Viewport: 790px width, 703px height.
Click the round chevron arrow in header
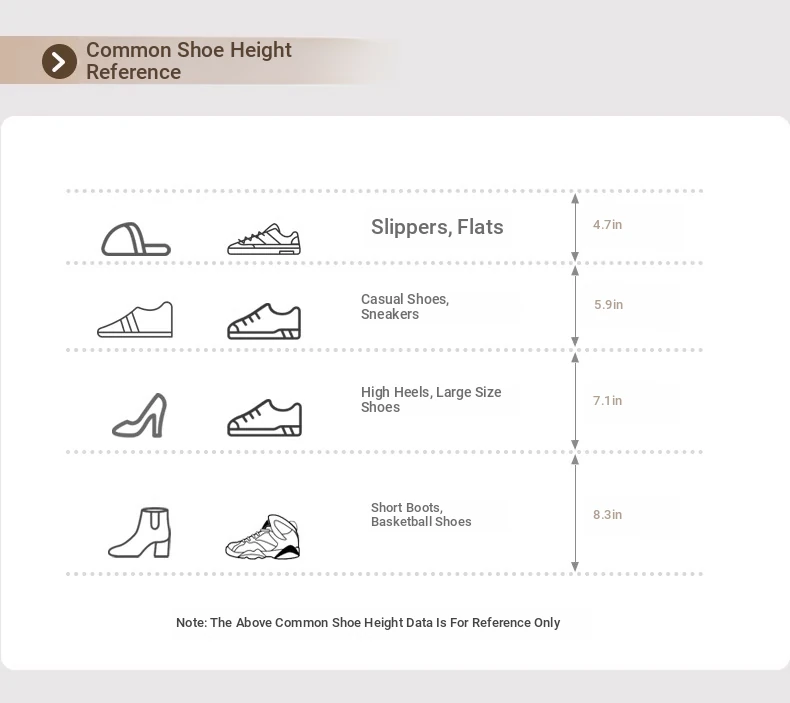59,61
